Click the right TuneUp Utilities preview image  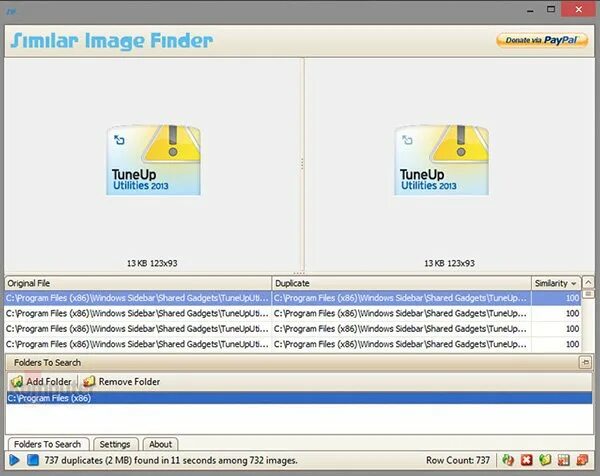pyautogui.click(x=442, y=160)
